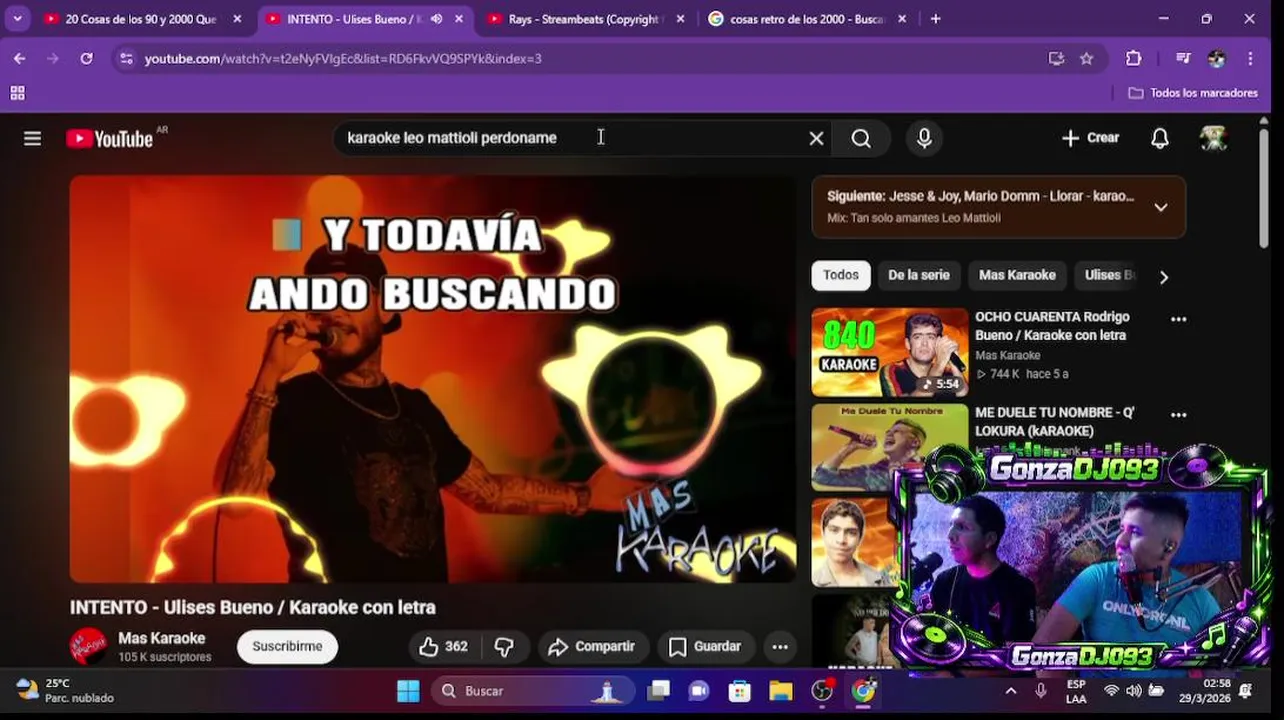Select the De la serie chip
This screenshot has height=720, width=1284.
tap(919, 275)
